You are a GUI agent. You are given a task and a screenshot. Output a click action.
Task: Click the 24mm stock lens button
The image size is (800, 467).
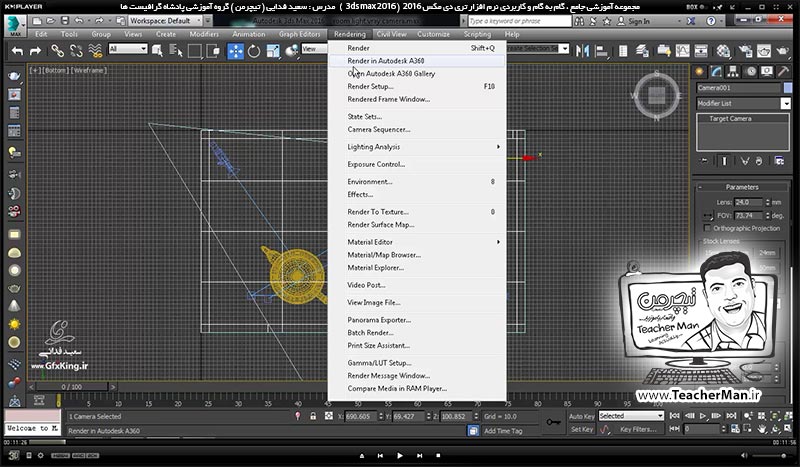point(767,253)
